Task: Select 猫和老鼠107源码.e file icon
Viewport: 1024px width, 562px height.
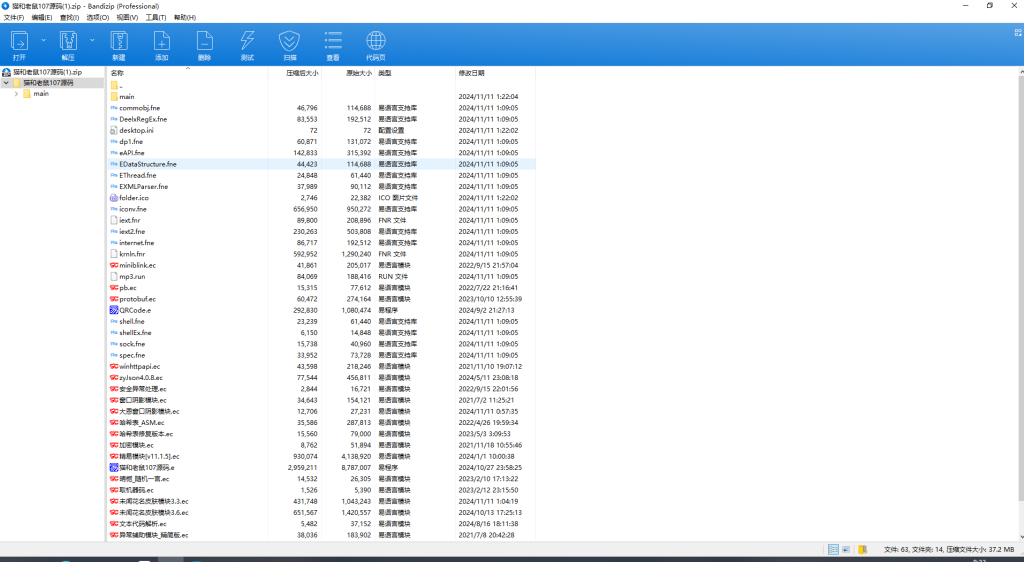Action: pos(114,467)
